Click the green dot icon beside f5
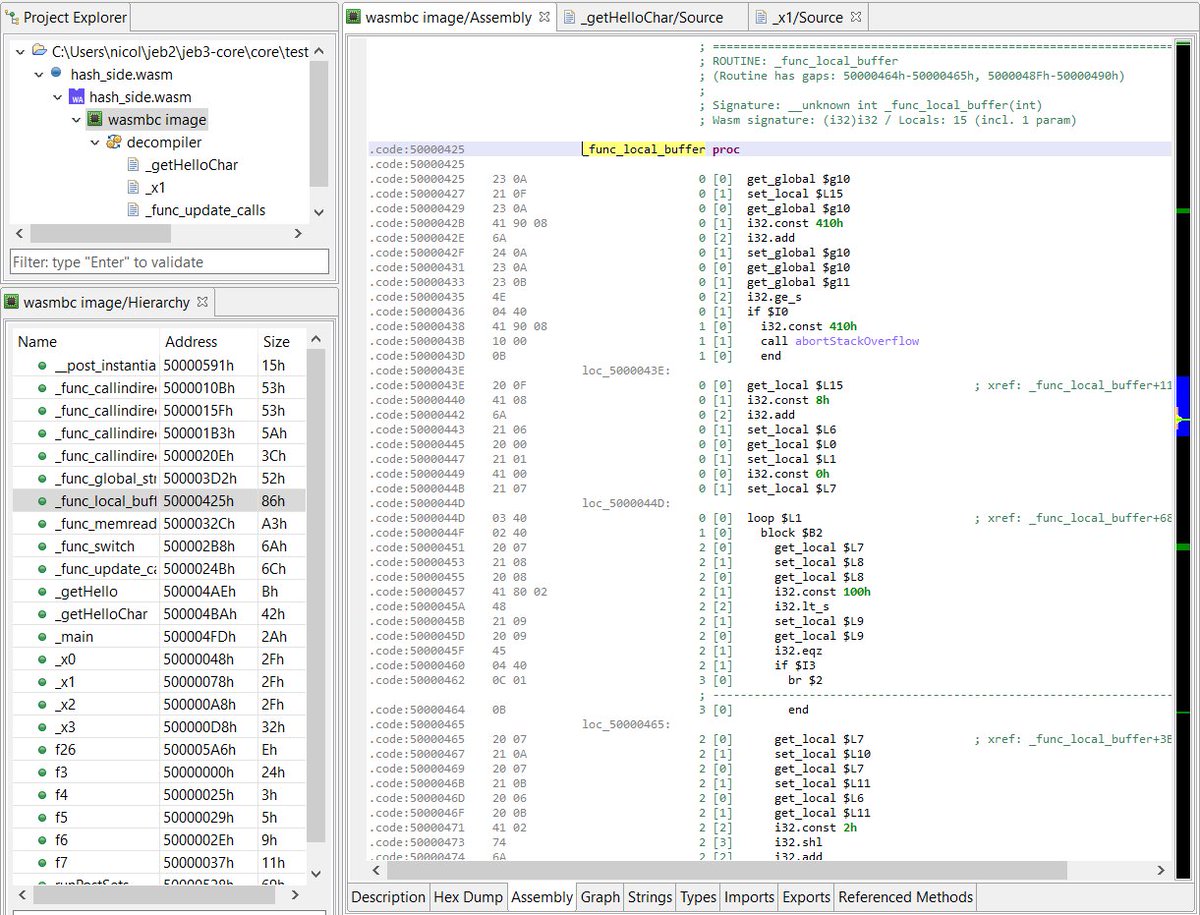The image size is (1200, 915). [x=42, y=817]
